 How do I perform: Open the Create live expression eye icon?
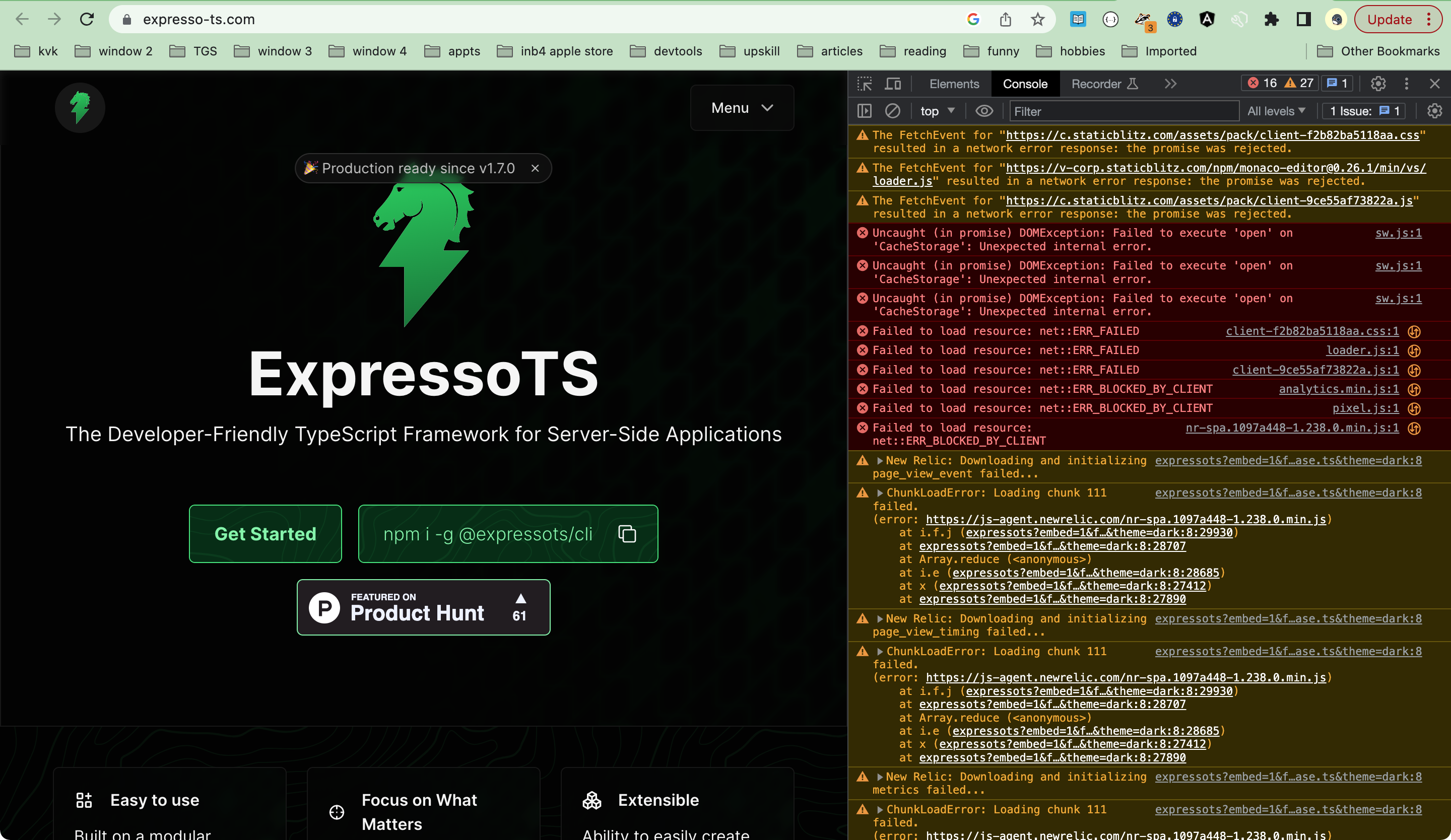(984, 111)
